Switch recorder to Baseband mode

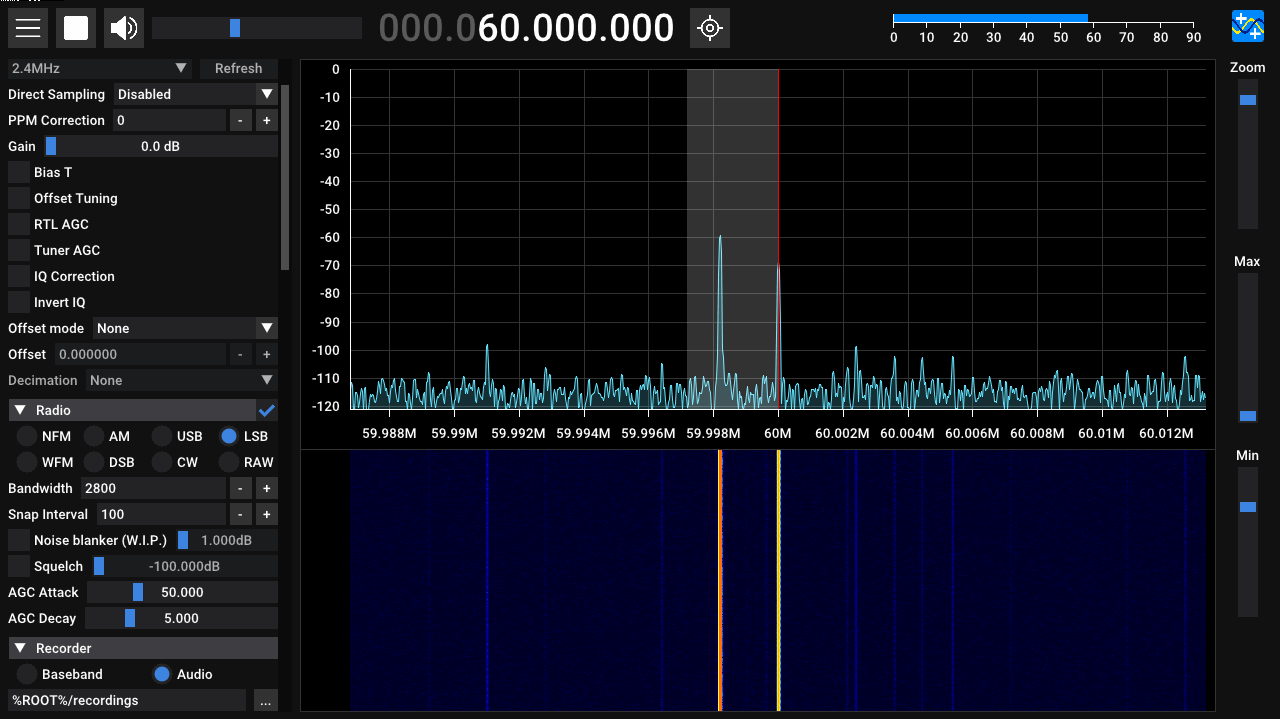click(25, 673)
